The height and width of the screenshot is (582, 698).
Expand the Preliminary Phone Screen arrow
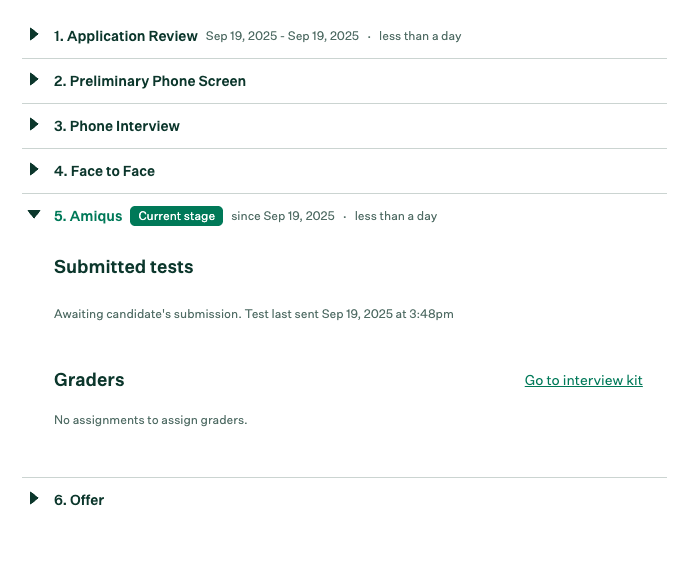click(x=34, y=80)
